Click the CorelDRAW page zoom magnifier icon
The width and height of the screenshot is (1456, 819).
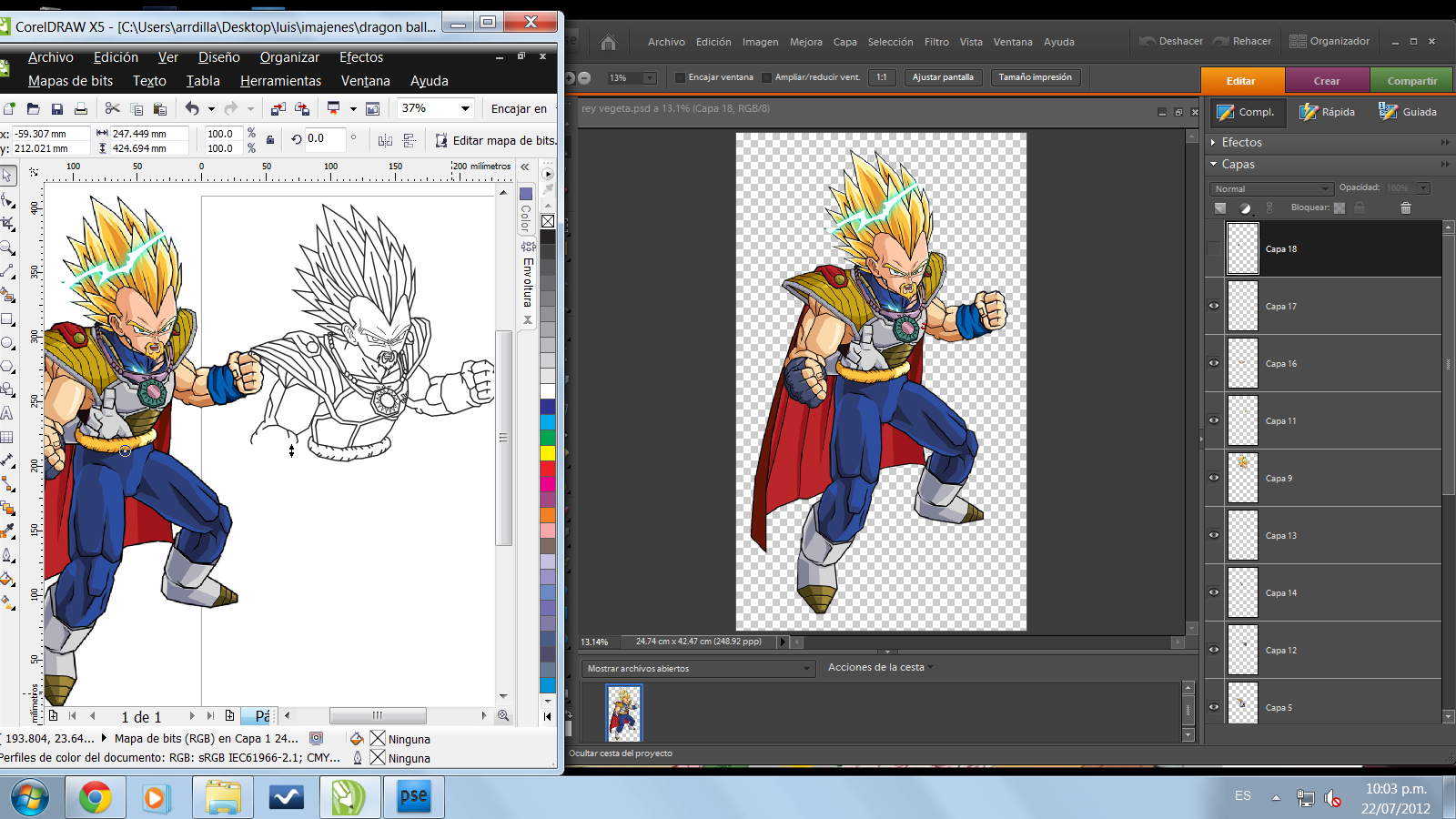[503, 716]
